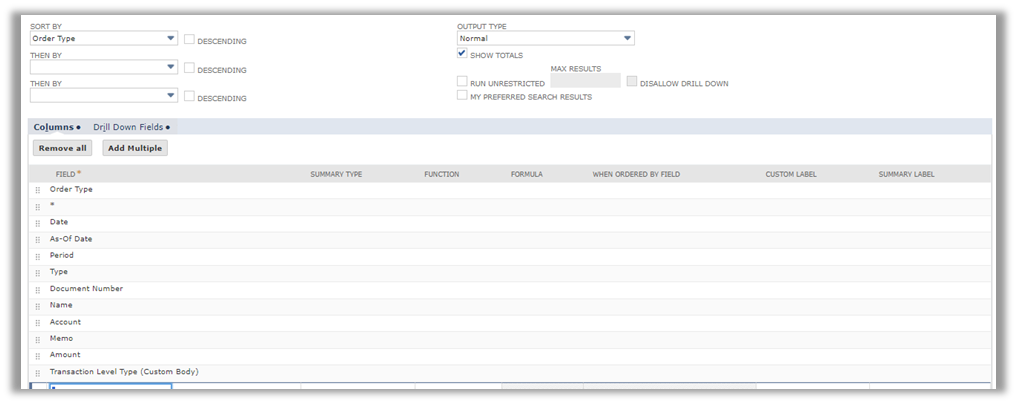
Task: Click the Formula column header
Action: [527, 174]
